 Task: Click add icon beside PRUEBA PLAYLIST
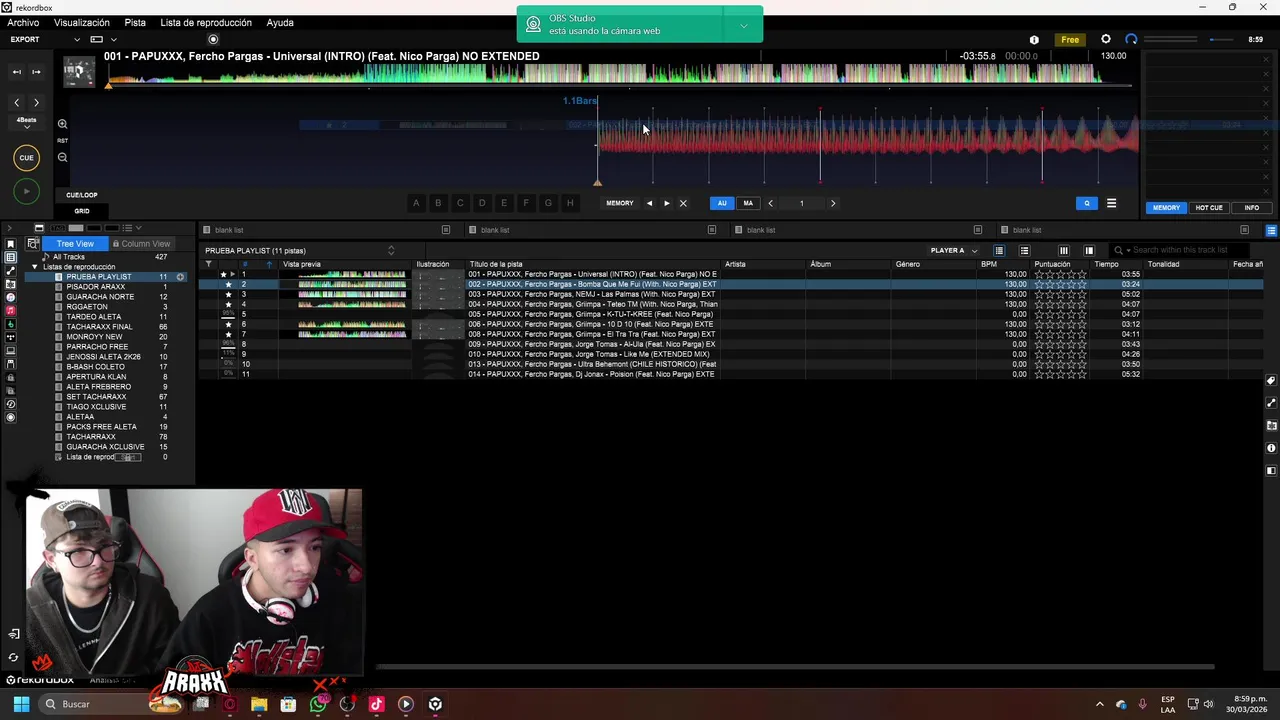point(181,277)
